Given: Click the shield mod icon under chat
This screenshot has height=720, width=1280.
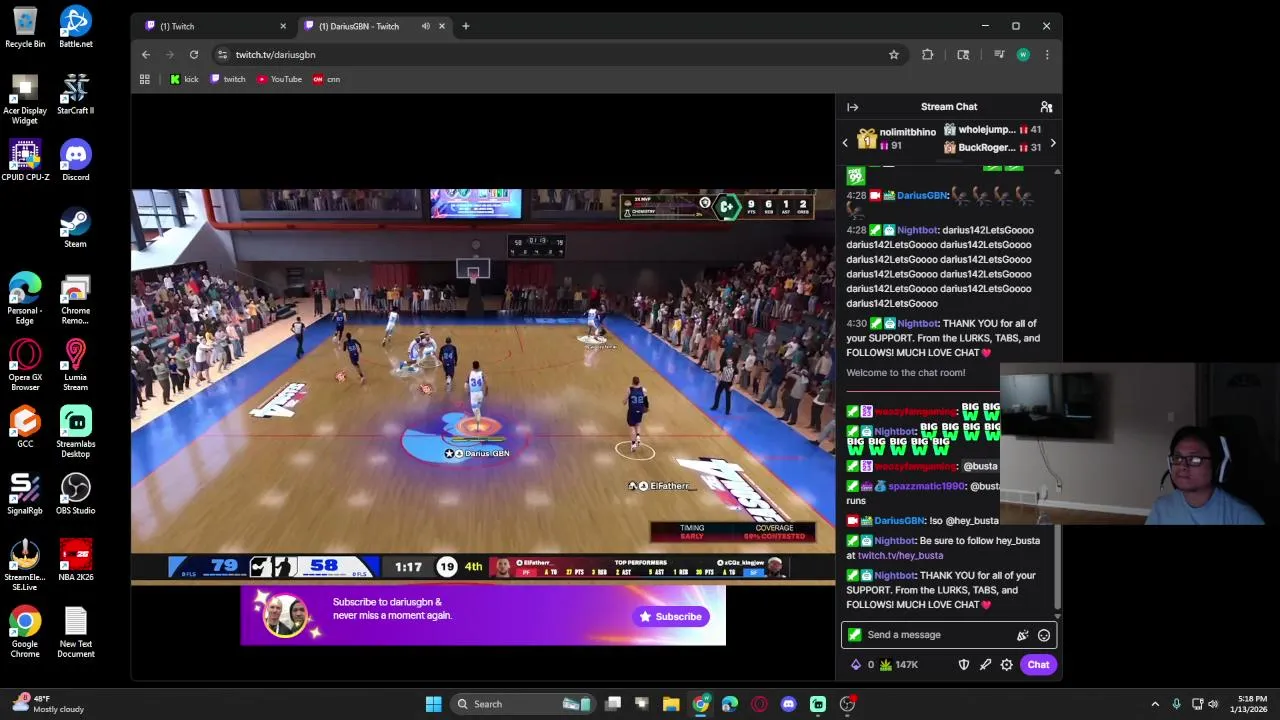Looking at the screenshot, I should (964, 665).
